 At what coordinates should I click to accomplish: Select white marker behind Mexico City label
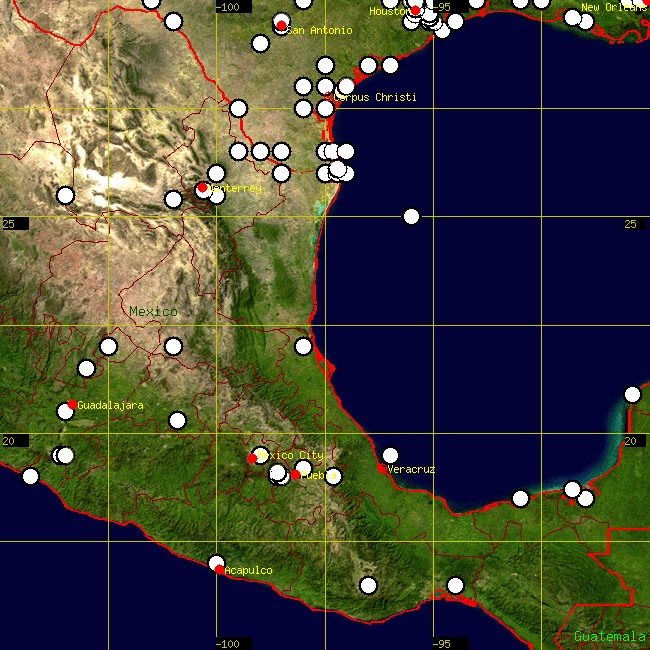pos(260,455)
